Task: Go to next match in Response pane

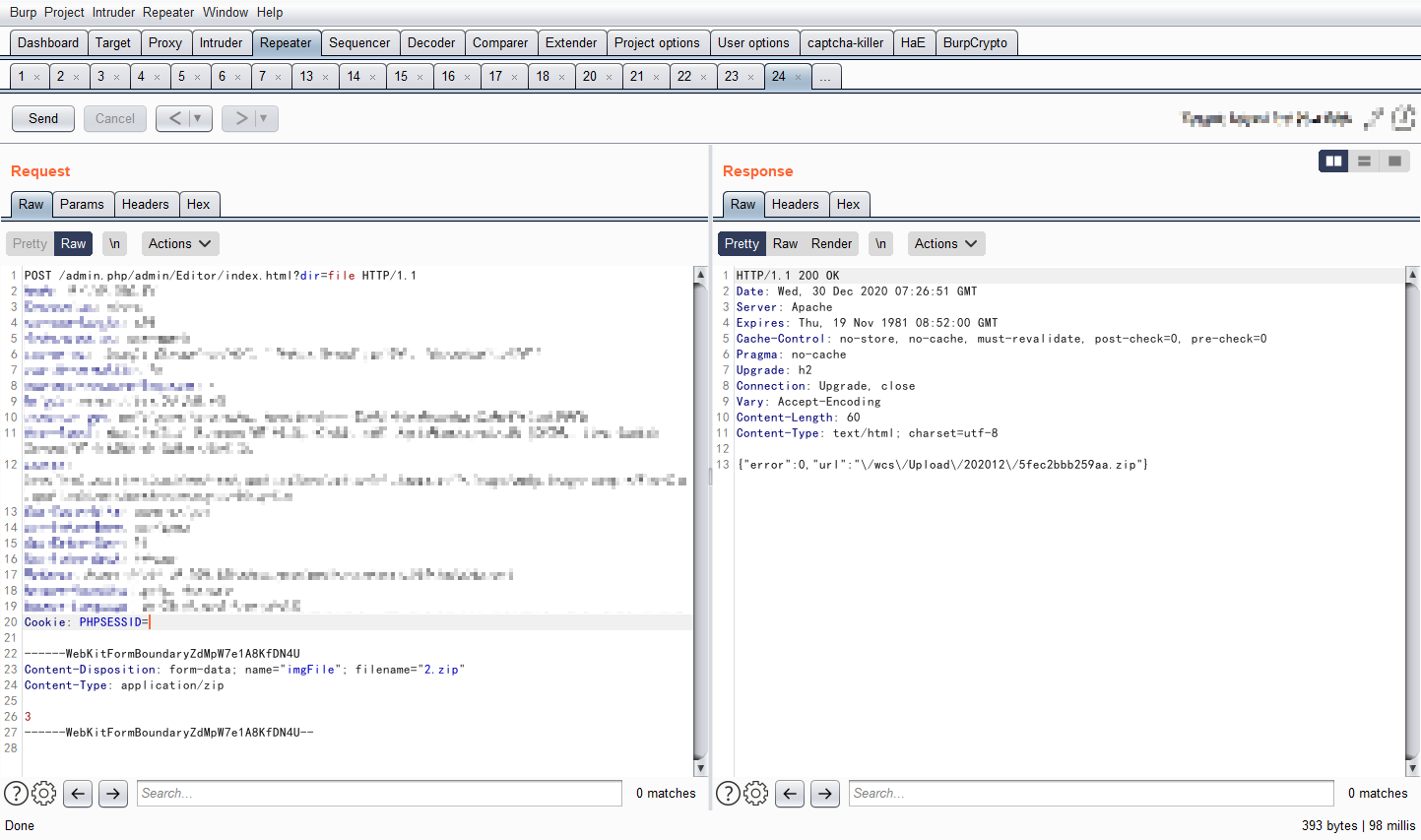Action: [825, 793]
